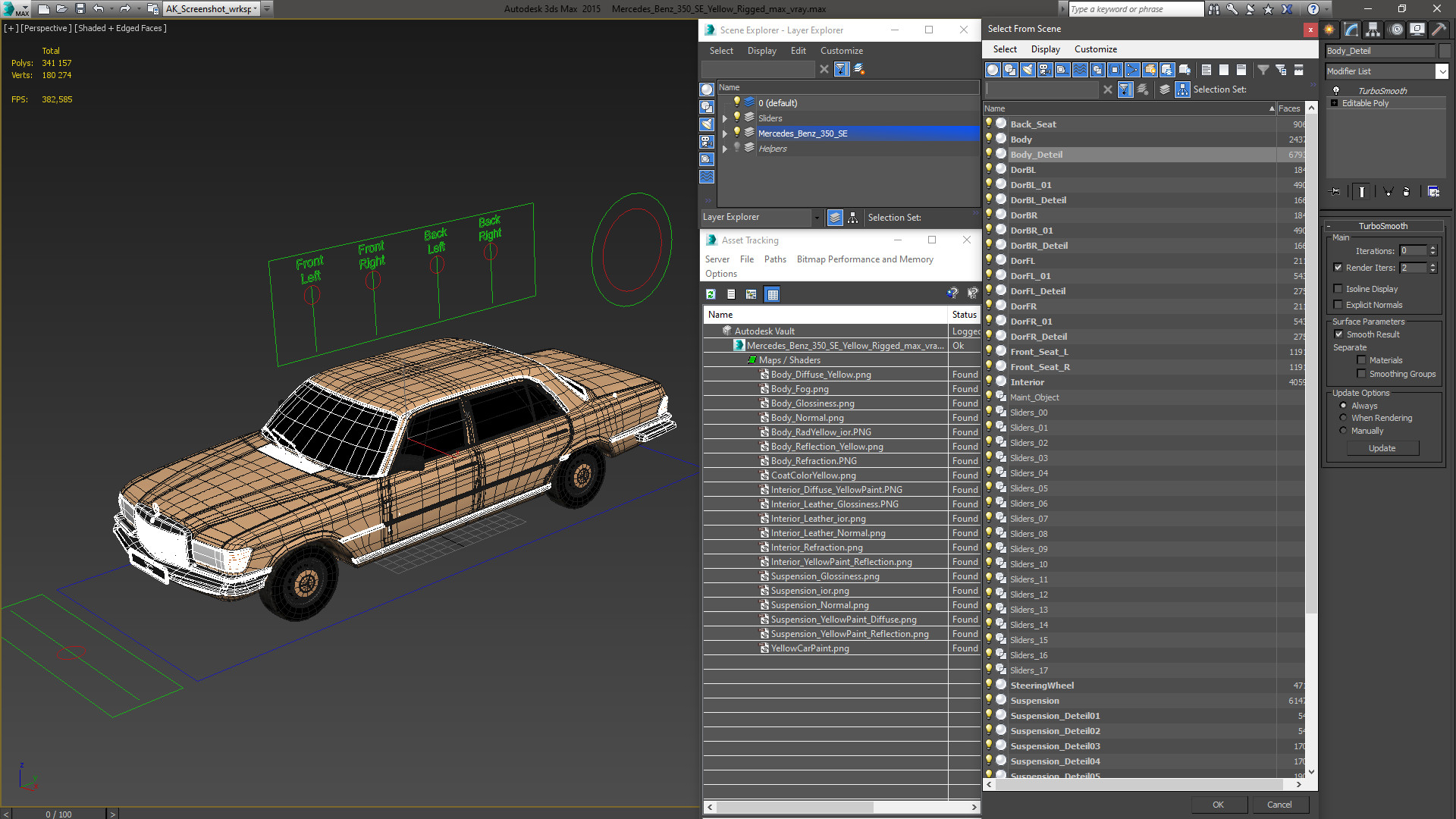Image resolution: width=1456 pixels, height=819 pixels.
Task: Open Layer Explorer dropdown at bottom
Action: 817,218
